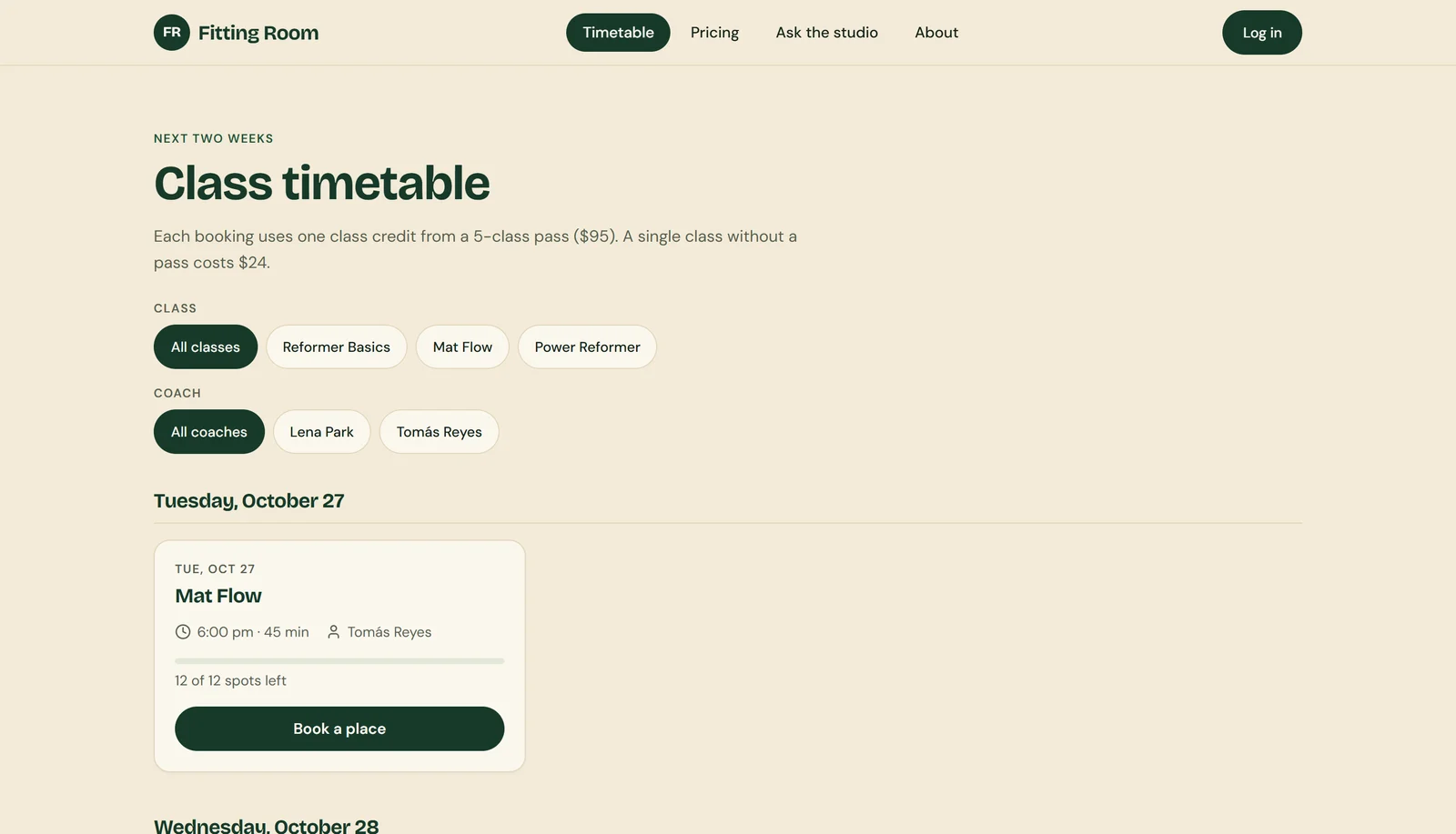This screenshot has width=1456, height=834.
Task: Click the FR logo circle icon
Action: tap(172, 33)
